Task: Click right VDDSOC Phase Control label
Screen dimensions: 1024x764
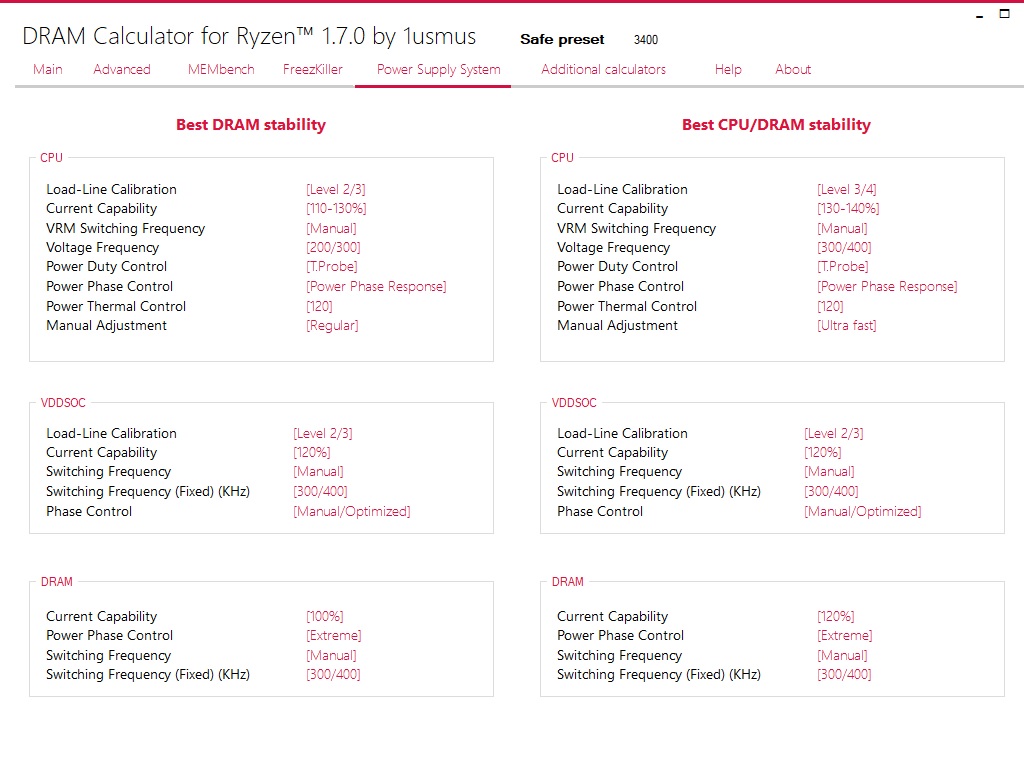Action: point(600,511)
